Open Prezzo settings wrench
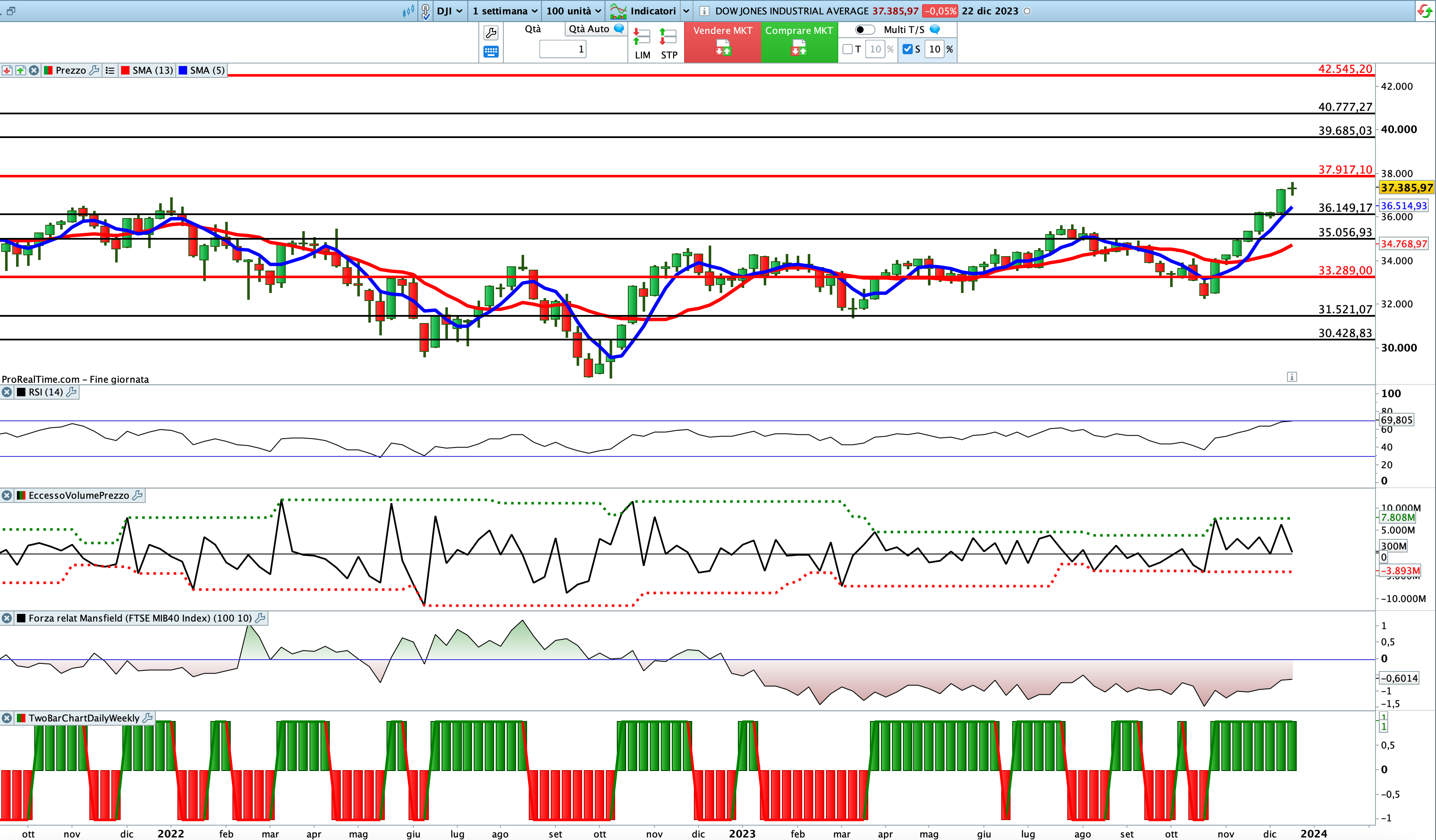 [x=94, y=70]
